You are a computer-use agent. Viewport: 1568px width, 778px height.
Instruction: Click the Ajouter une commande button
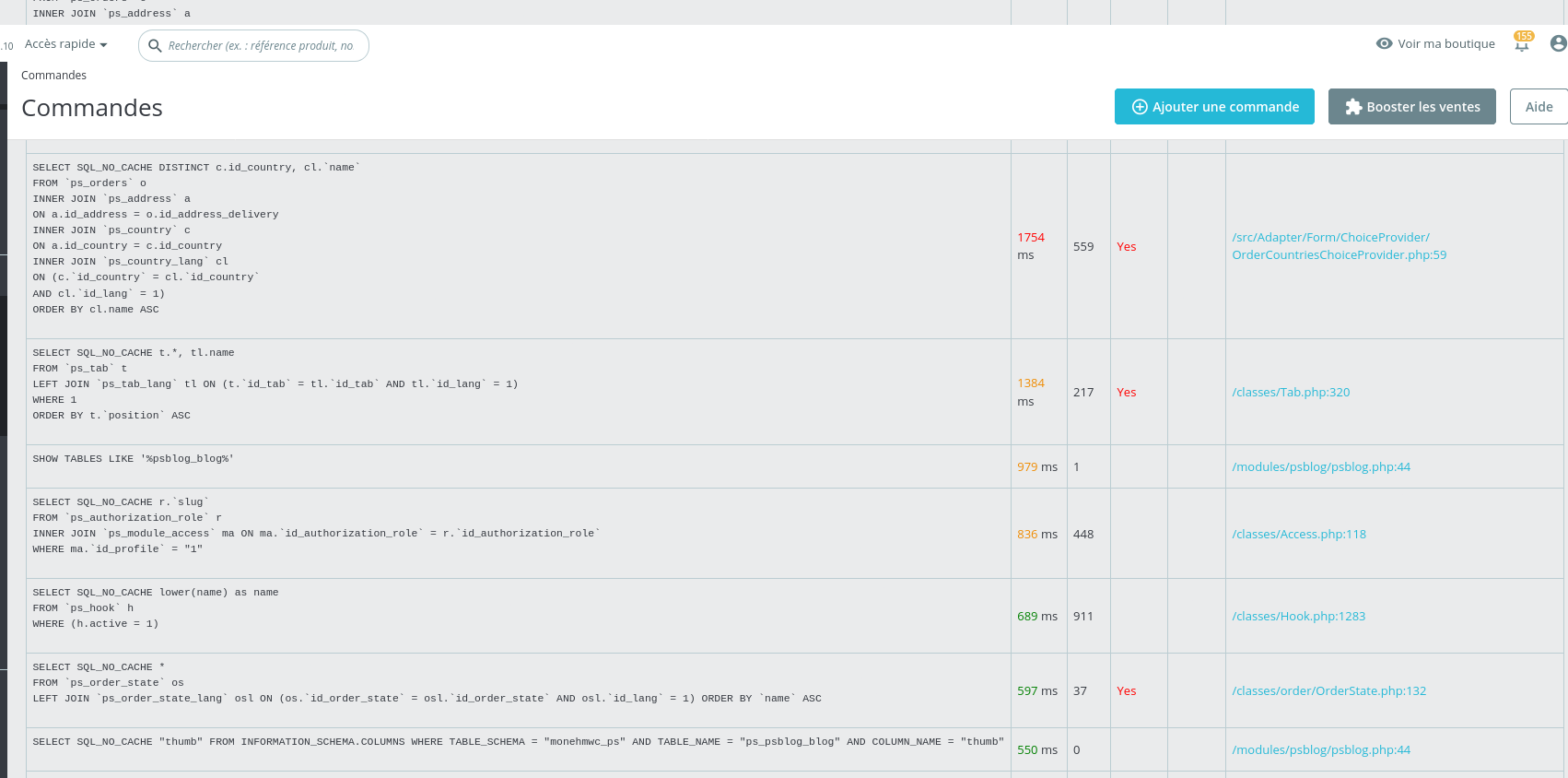pos(1214,107)
